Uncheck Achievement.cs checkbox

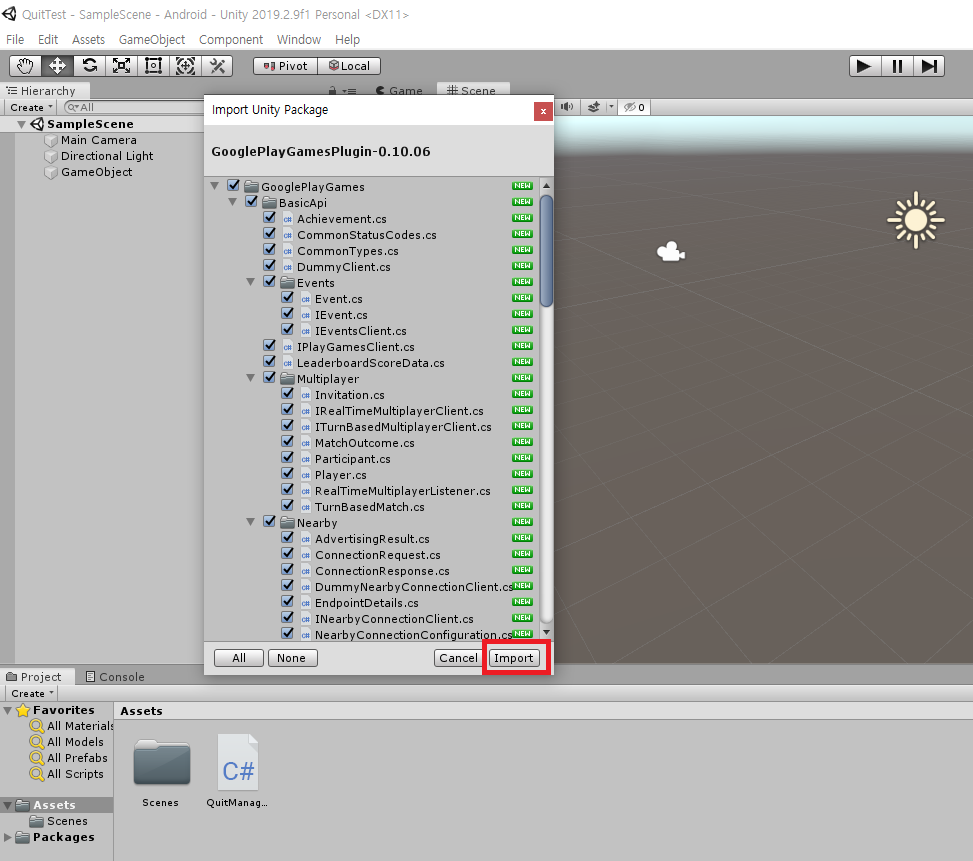(x=269, y=218)
